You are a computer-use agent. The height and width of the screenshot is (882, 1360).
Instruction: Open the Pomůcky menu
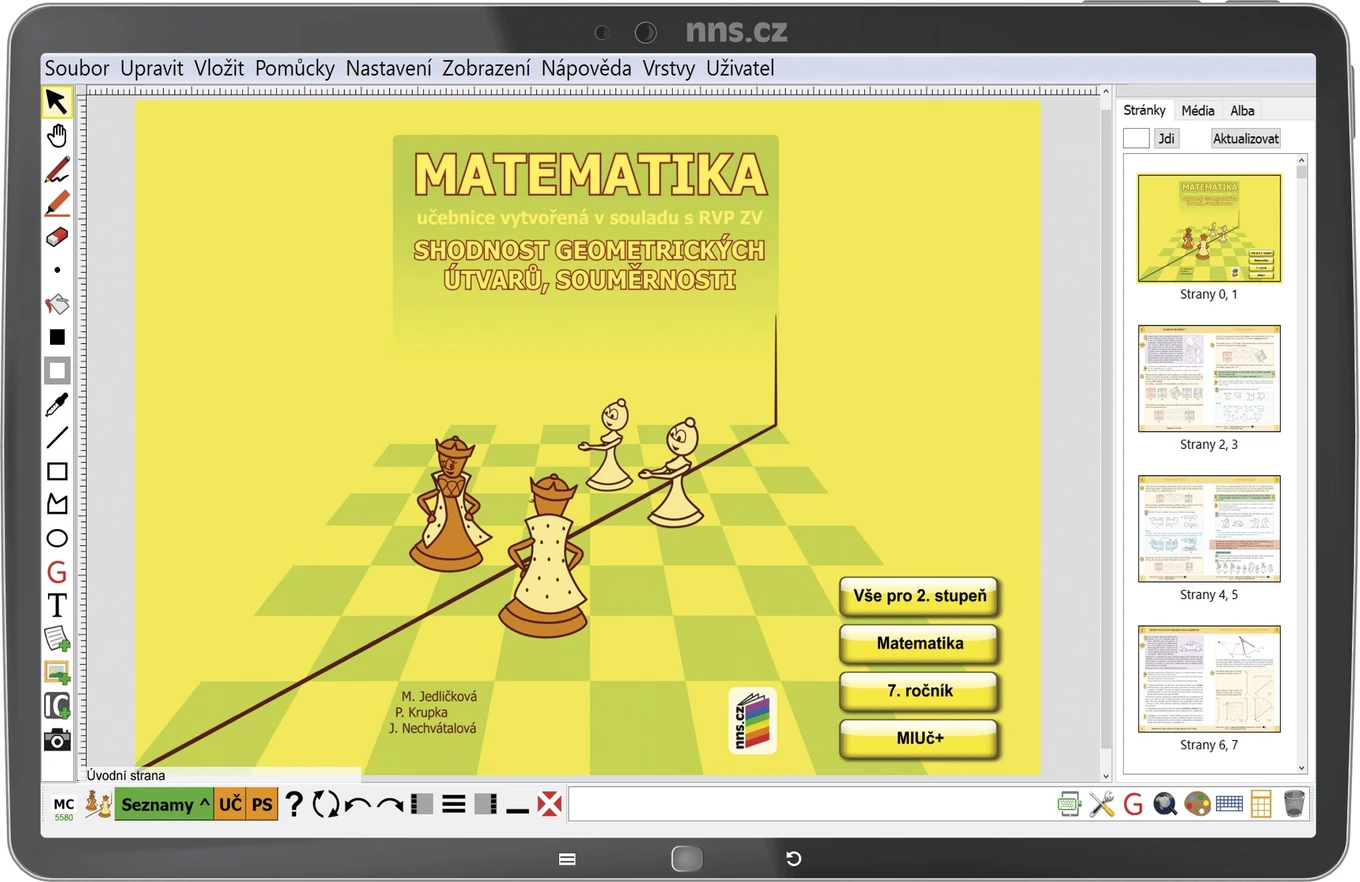(x=295, y=69)
